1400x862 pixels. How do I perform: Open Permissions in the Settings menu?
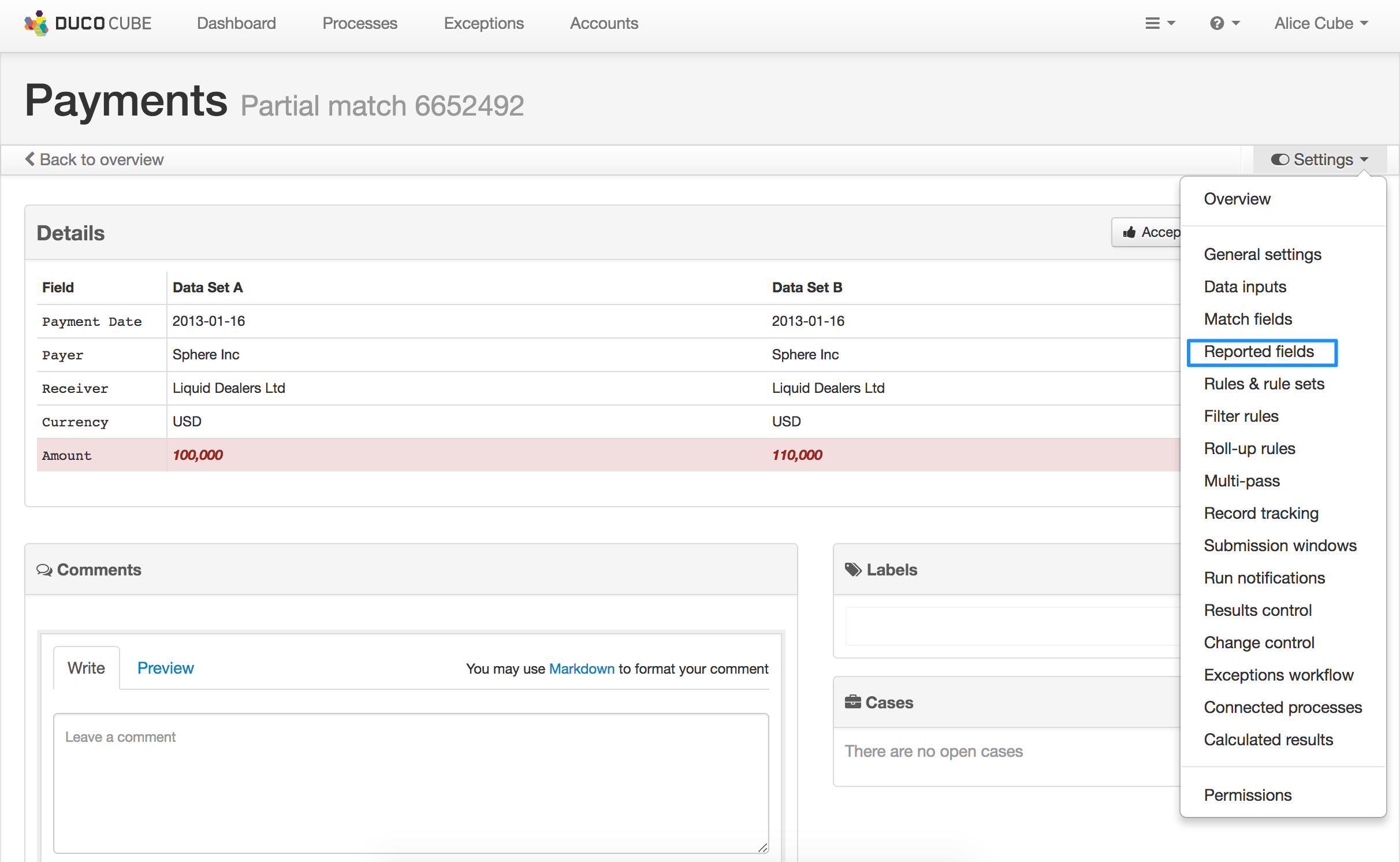[1248, 795]
